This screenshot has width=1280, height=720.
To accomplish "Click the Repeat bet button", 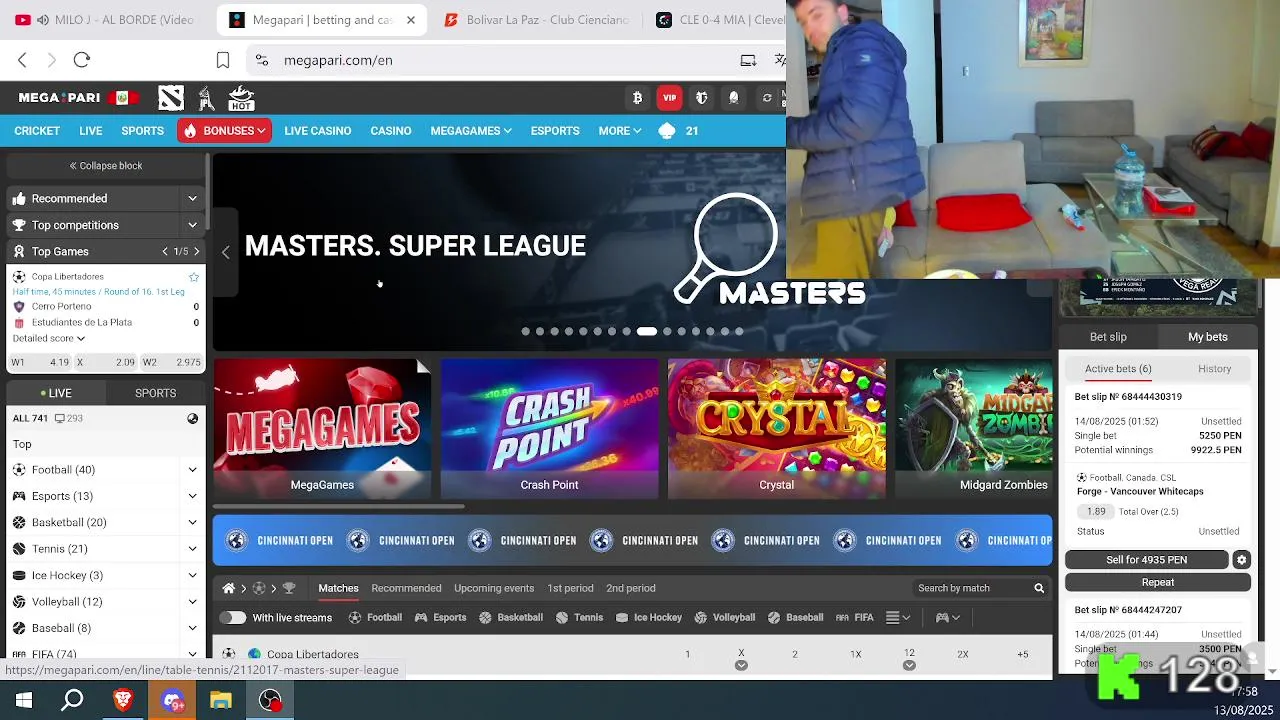I will coord(1158,582).
